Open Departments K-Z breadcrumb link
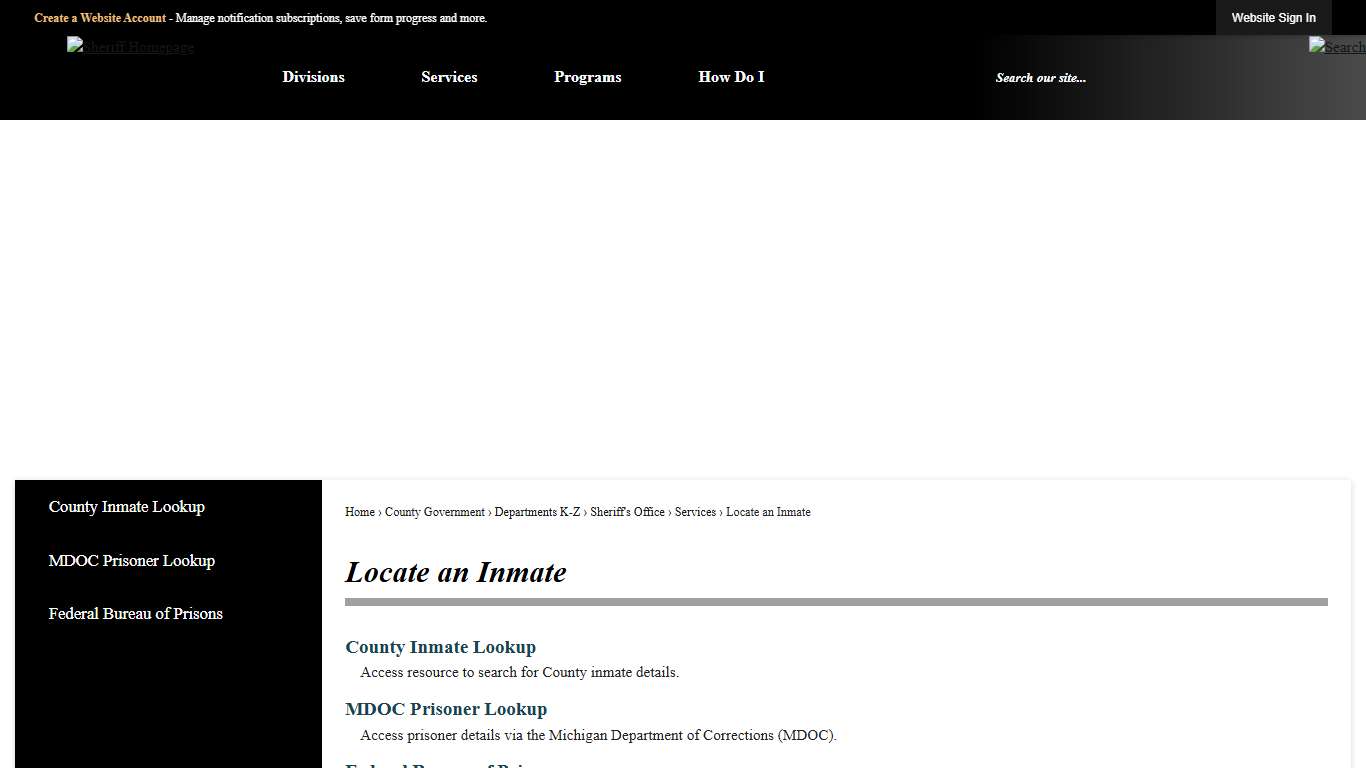The height and width of the screenshot is (768, 1366). [x=538, y=512]
